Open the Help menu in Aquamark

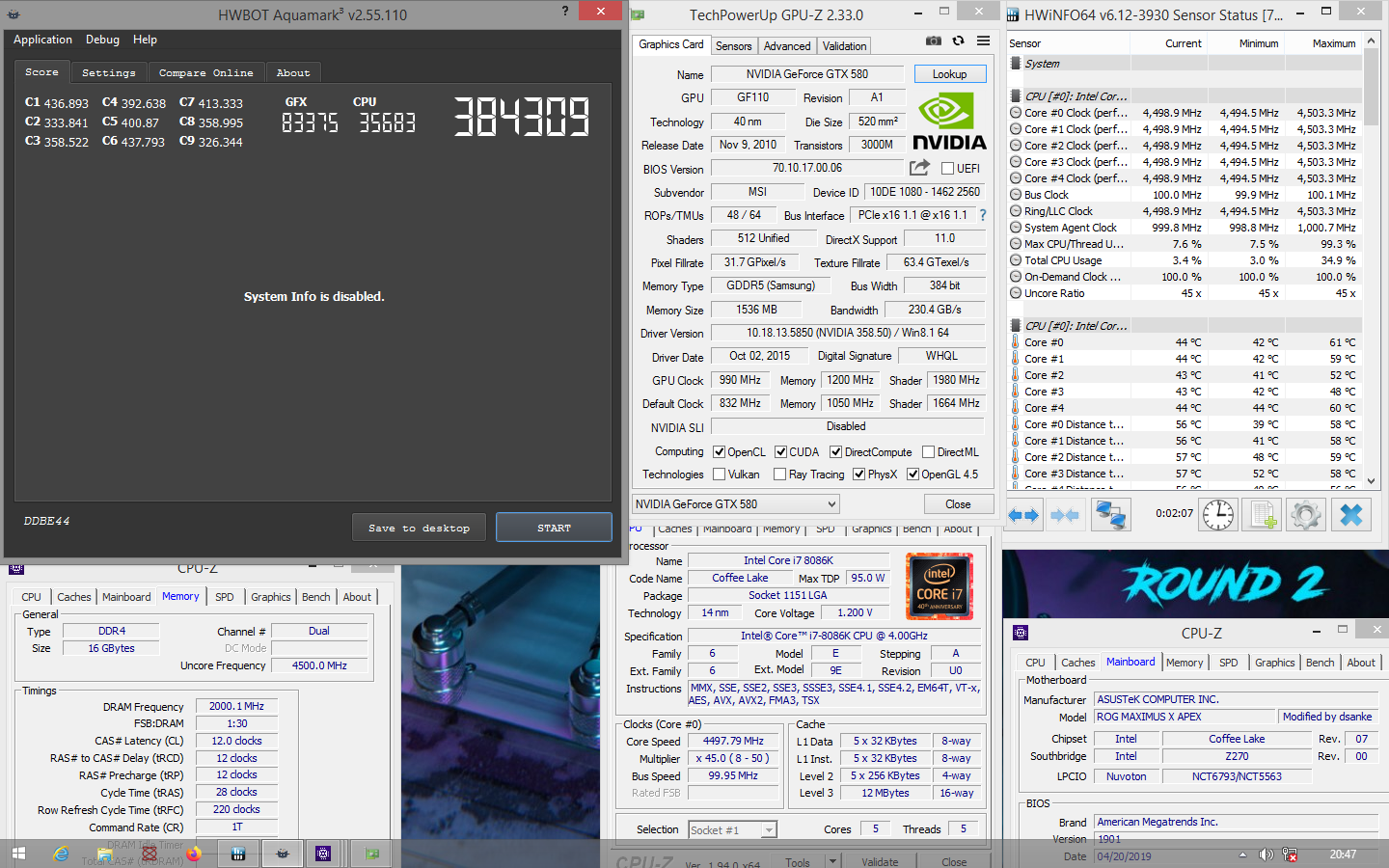pyautogui.click(x=145, y=40)
